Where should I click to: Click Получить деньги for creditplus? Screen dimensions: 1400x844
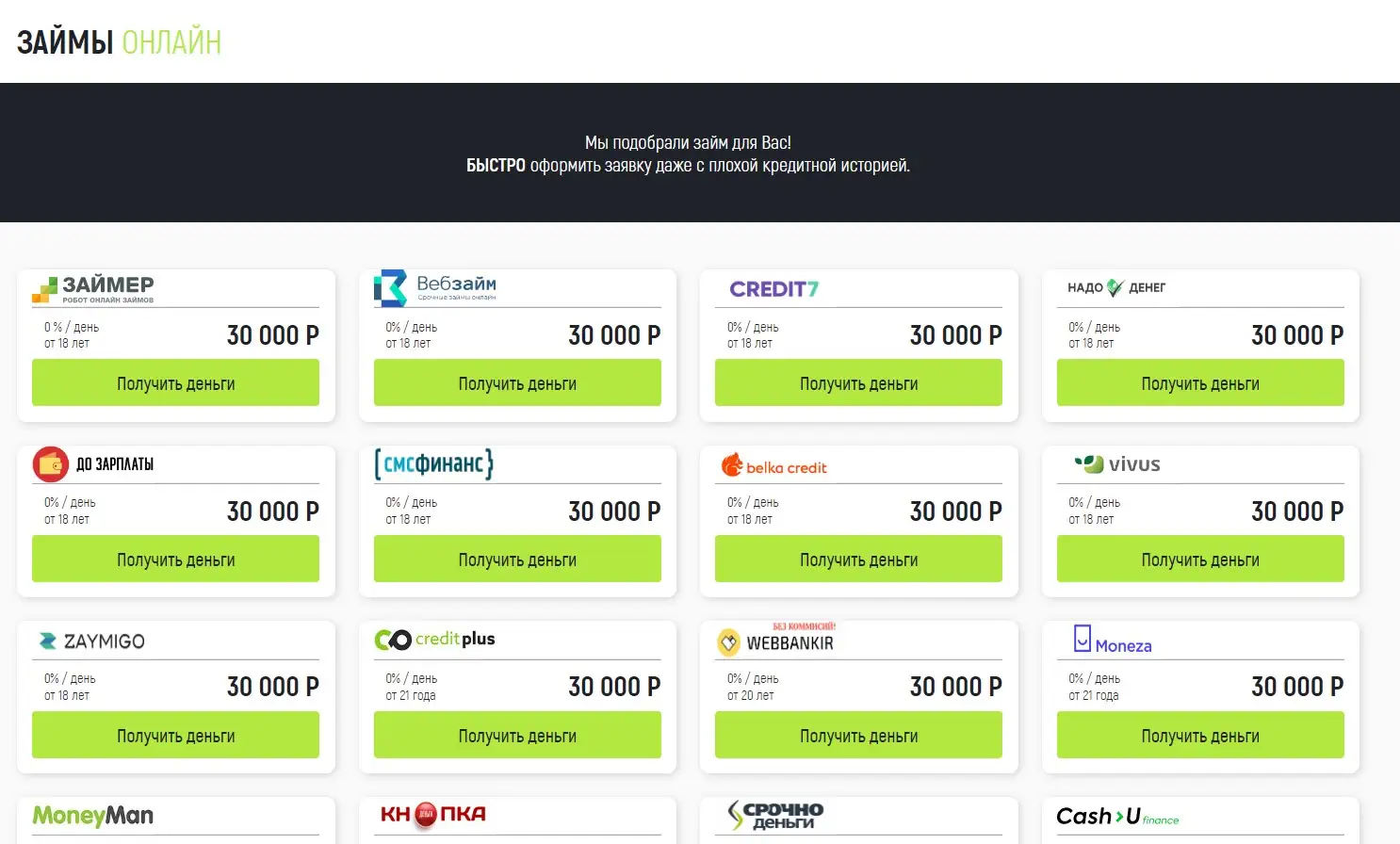coord(517,736)
